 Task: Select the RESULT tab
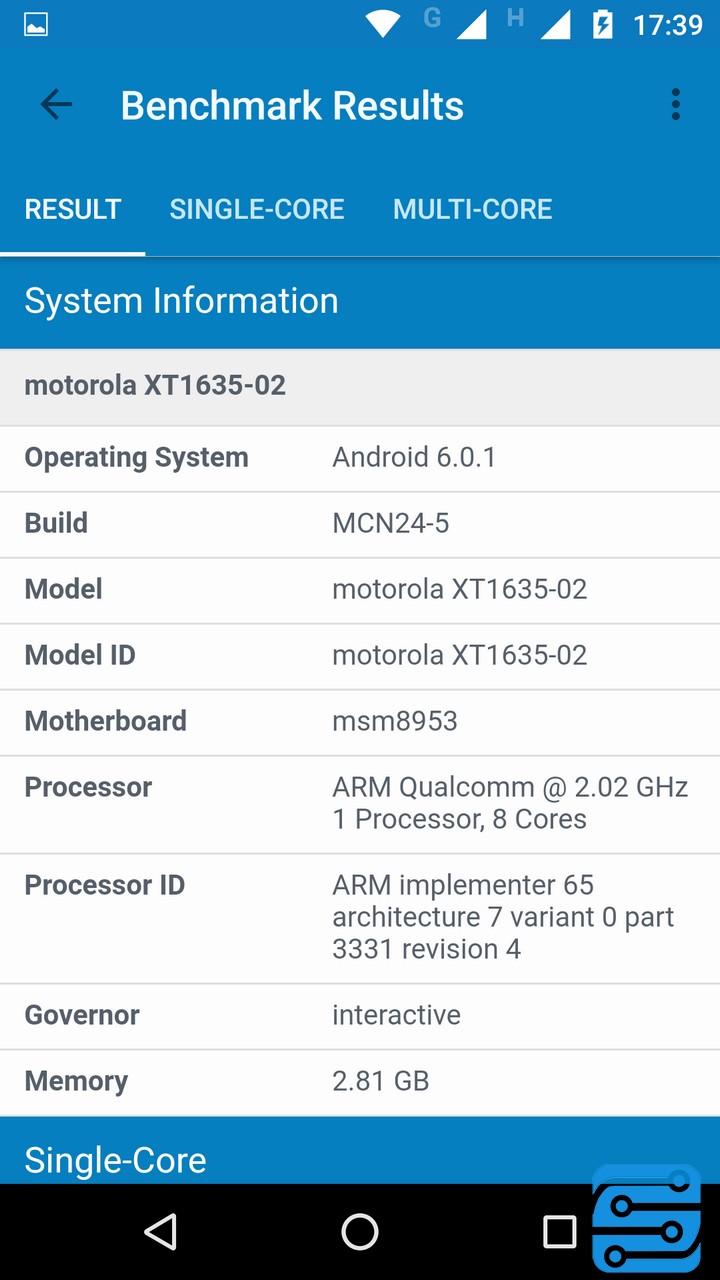click(x=73, y=209)
